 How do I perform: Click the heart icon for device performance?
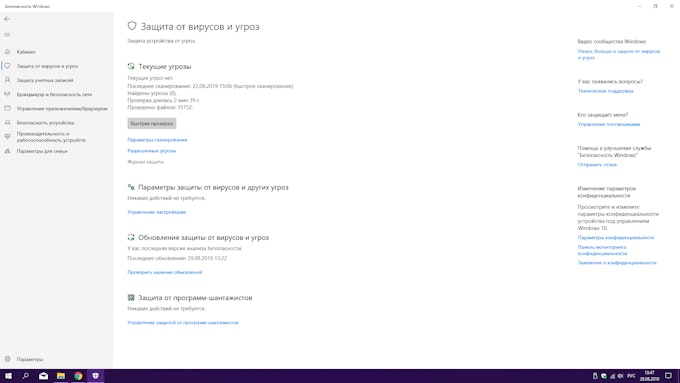(7, 137)
